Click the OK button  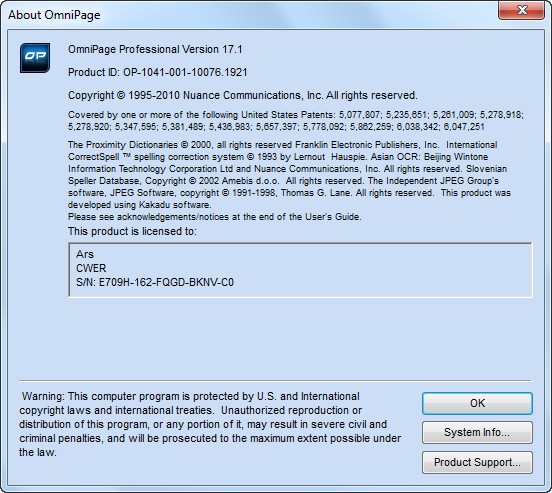pyautogui.click(x=477, y=403)
